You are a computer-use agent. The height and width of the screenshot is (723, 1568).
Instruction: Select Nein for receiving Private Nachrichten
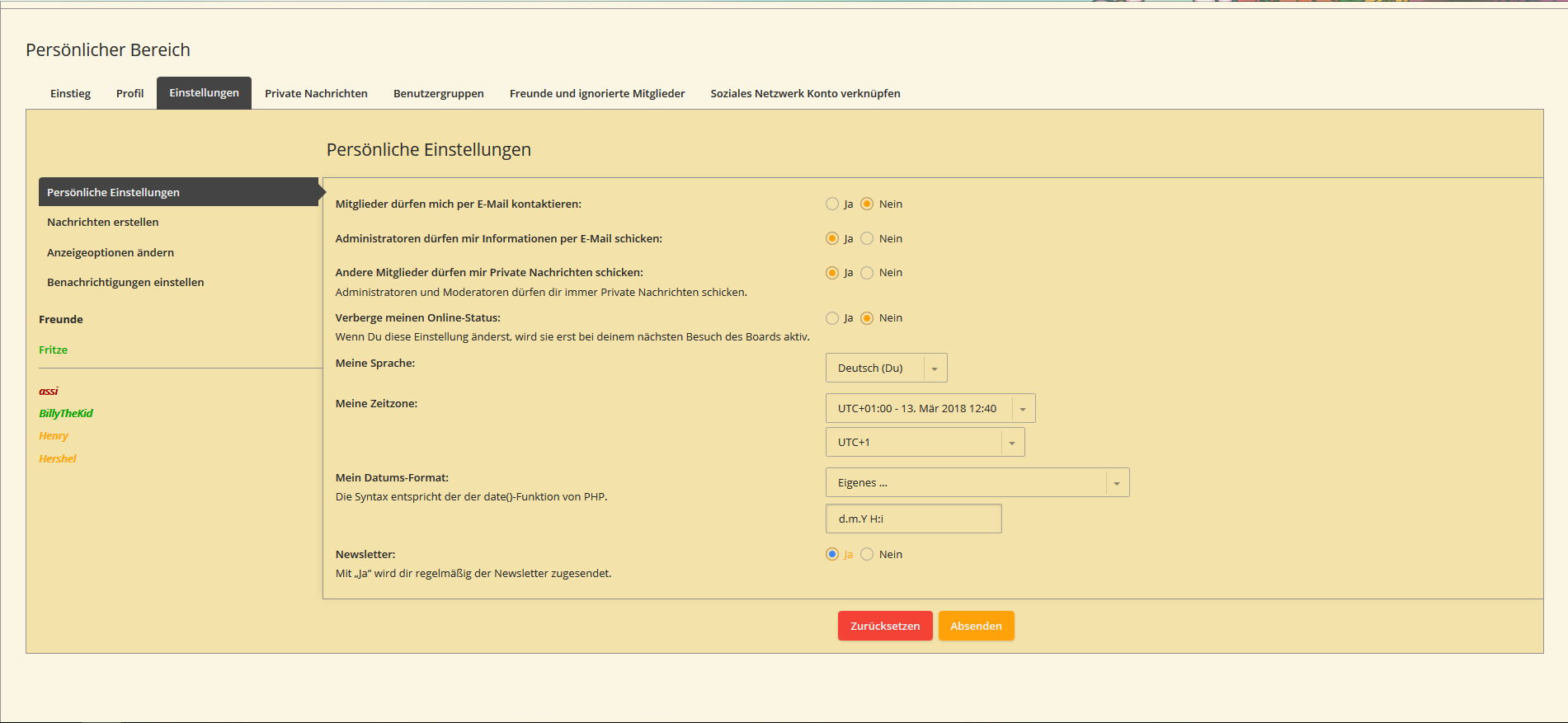[867, 273]
